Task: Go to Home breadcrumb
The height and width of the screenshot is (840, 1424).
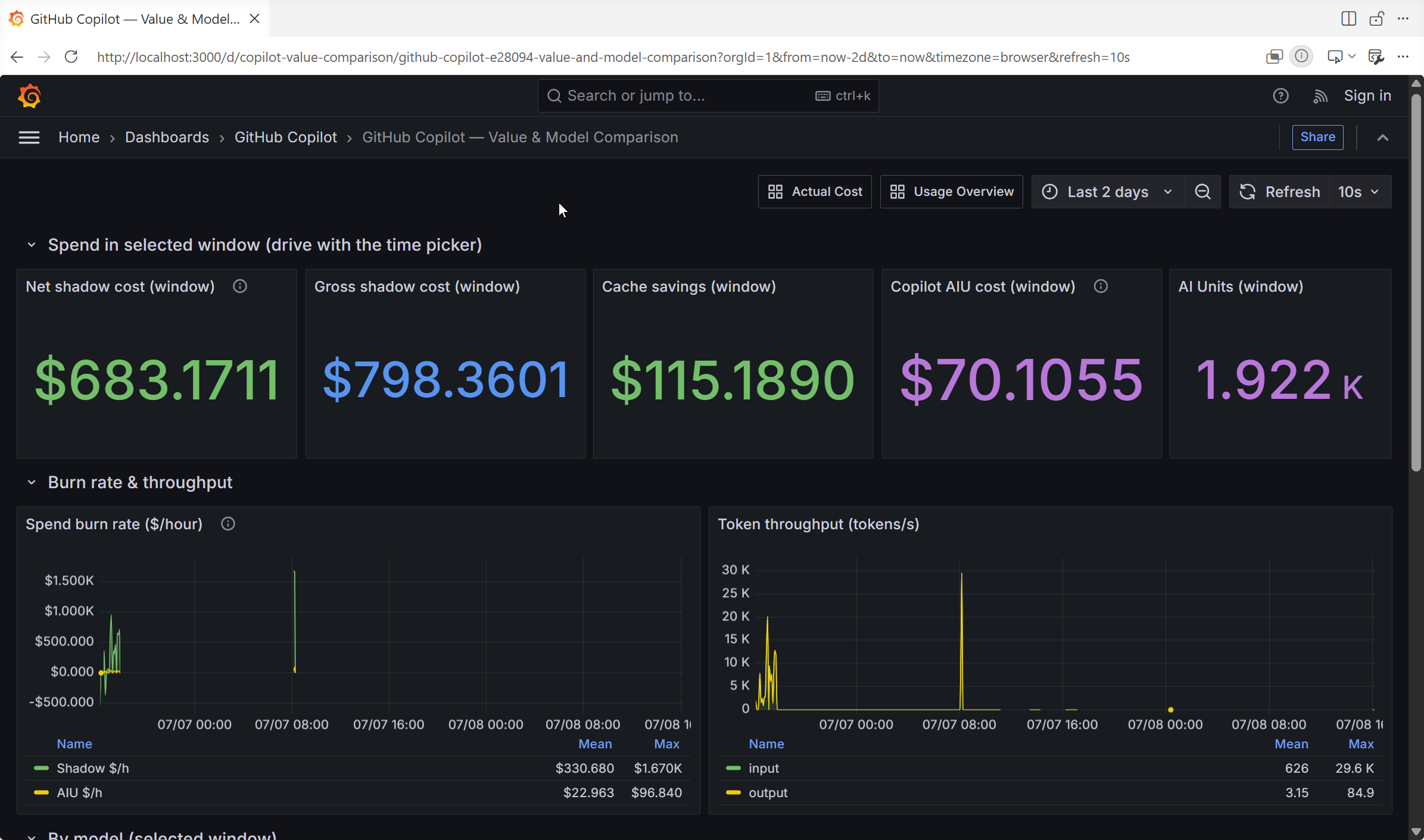Action: click(x=79, y=138)
